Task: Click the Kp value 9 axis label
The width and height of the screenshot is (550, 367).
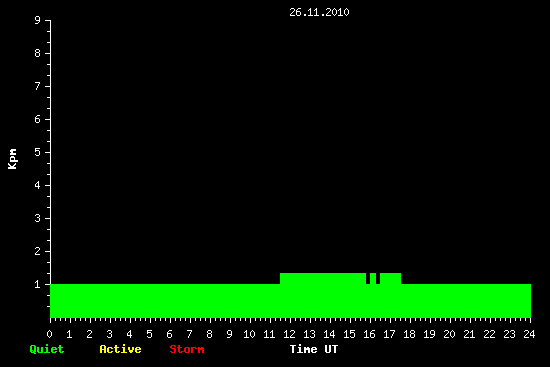Action: [38, 20]
